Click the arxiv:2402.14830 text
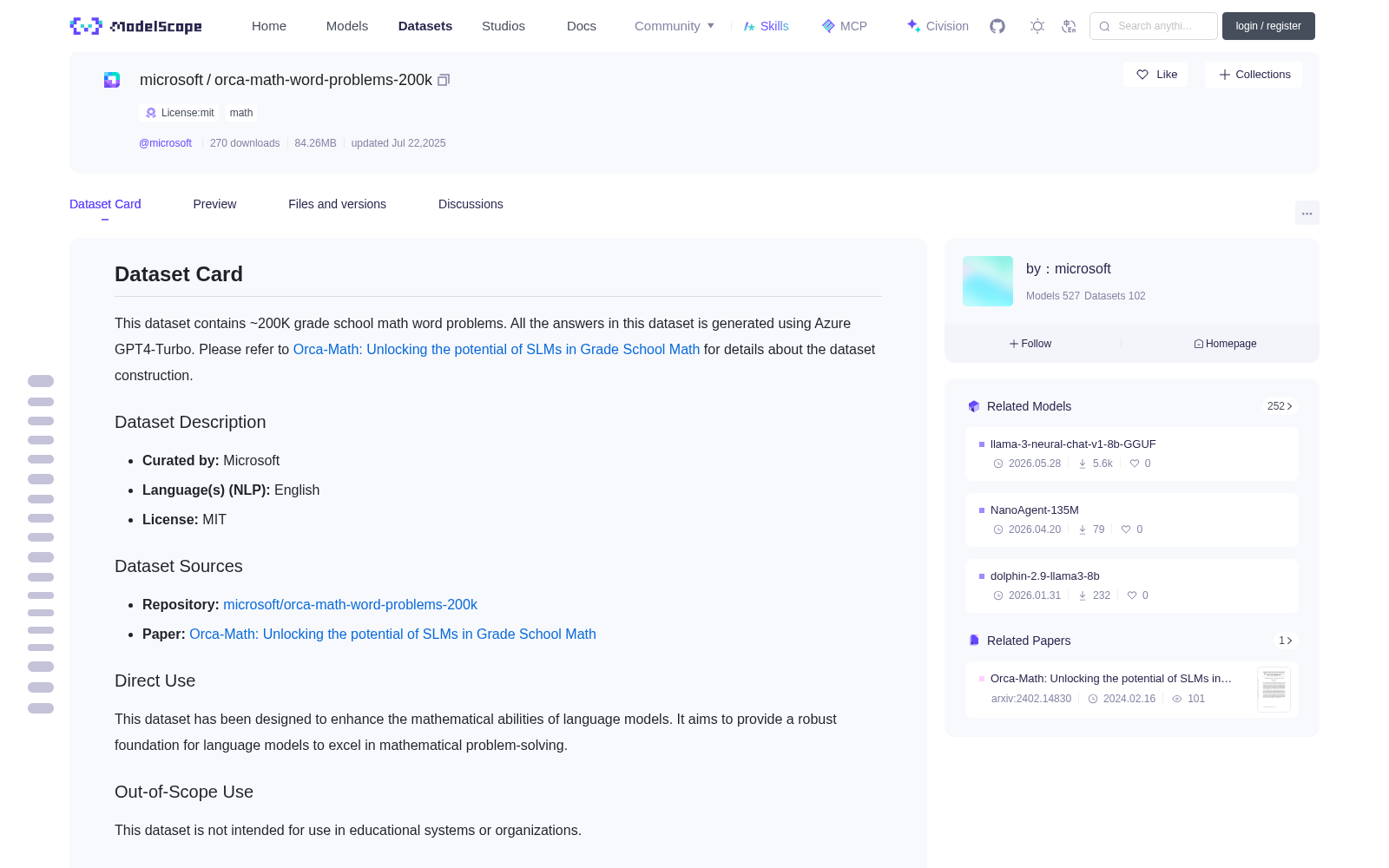This screenshot has width=1389, height=868. (1031, 699)
